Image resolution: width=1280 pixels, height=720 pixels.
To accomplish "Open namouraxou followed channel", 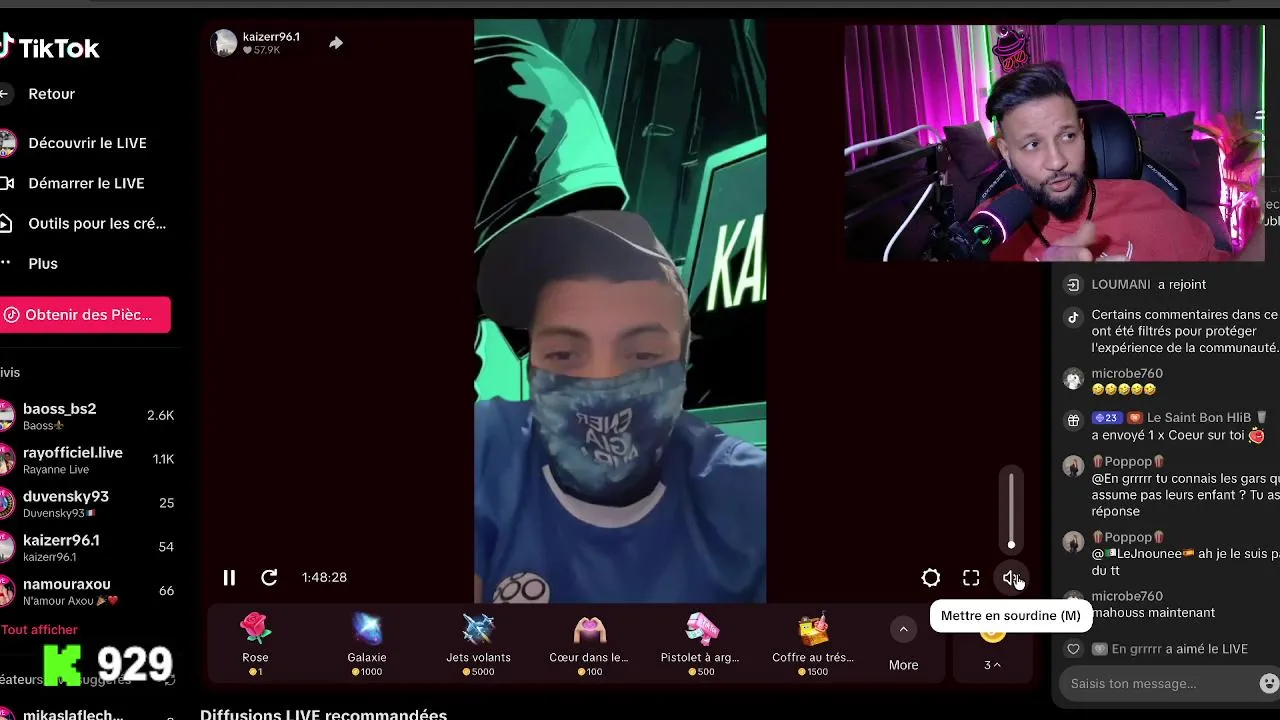I will [x=87, y=591].
